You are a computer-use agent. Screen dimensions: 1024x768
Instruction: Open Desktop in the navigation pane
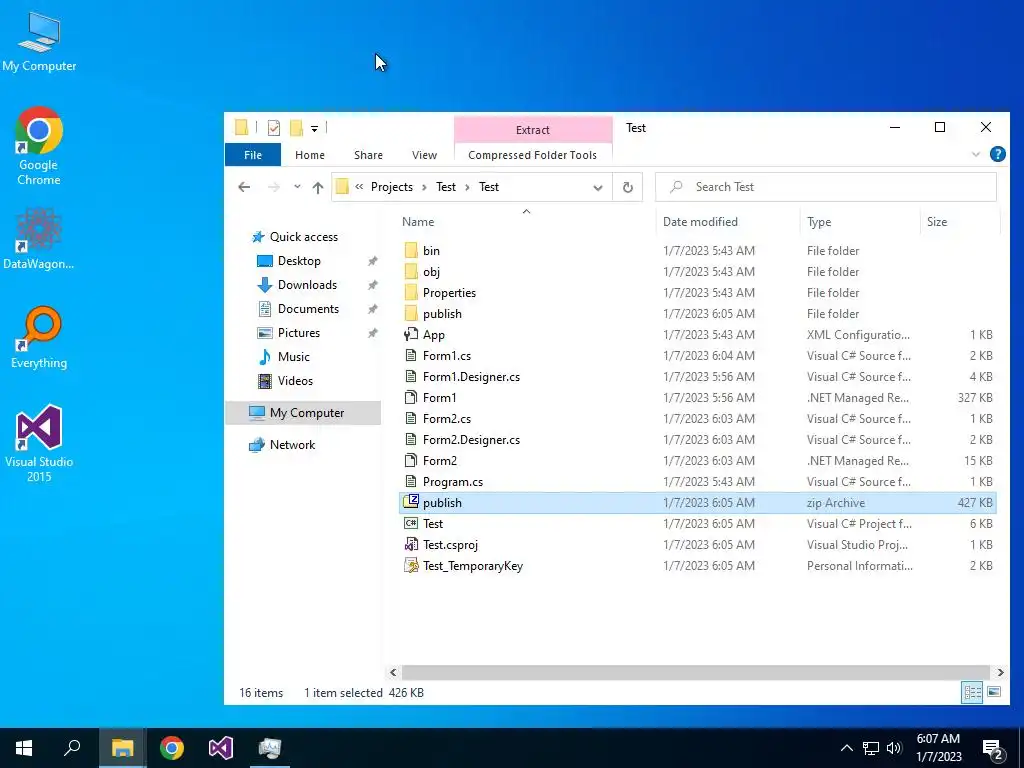tap(299, 261)
